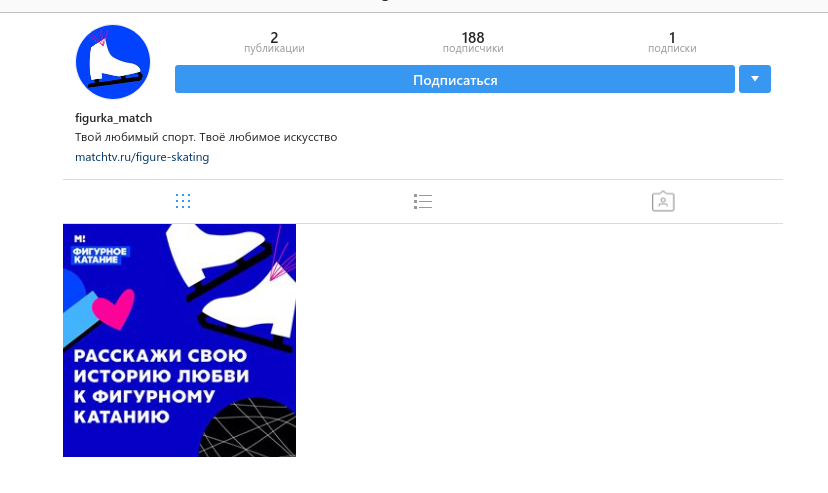Open the figure skating love story post
This screenshot has width=828, height=493.
(180, 340)
